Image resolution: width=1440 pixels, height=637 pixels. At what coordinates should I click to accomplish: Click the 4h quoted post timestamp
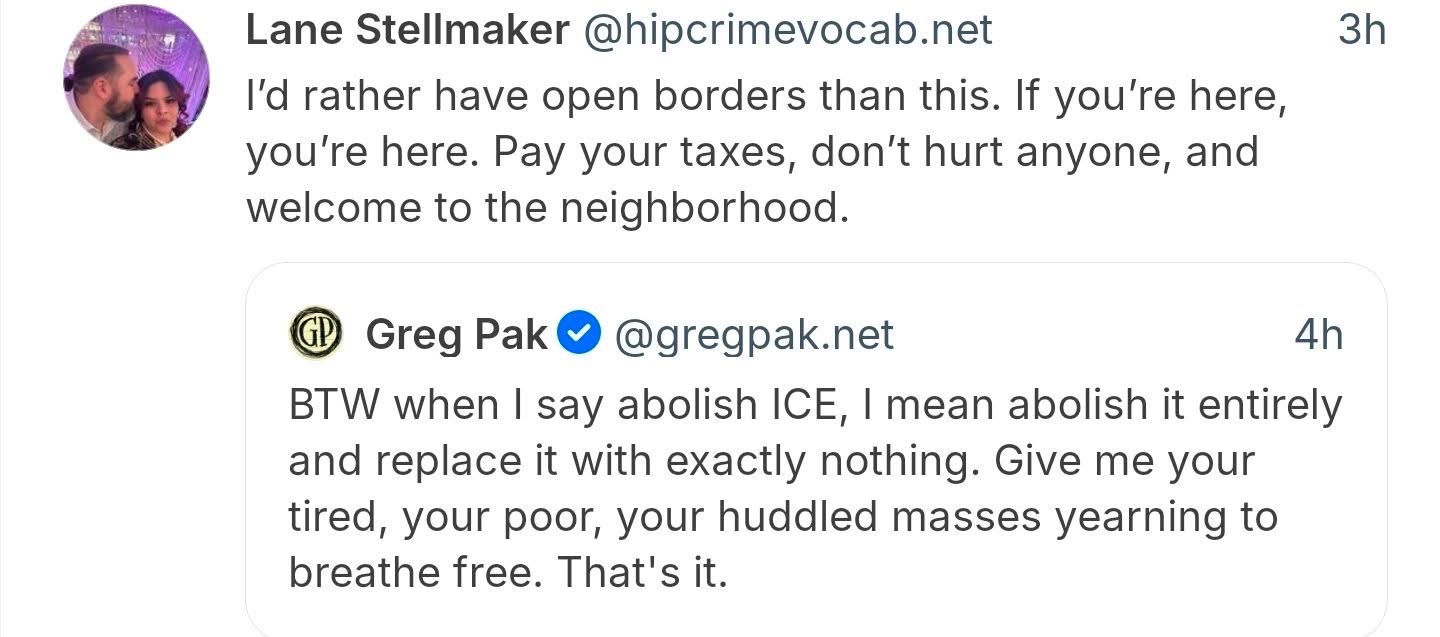[1318, 335]
